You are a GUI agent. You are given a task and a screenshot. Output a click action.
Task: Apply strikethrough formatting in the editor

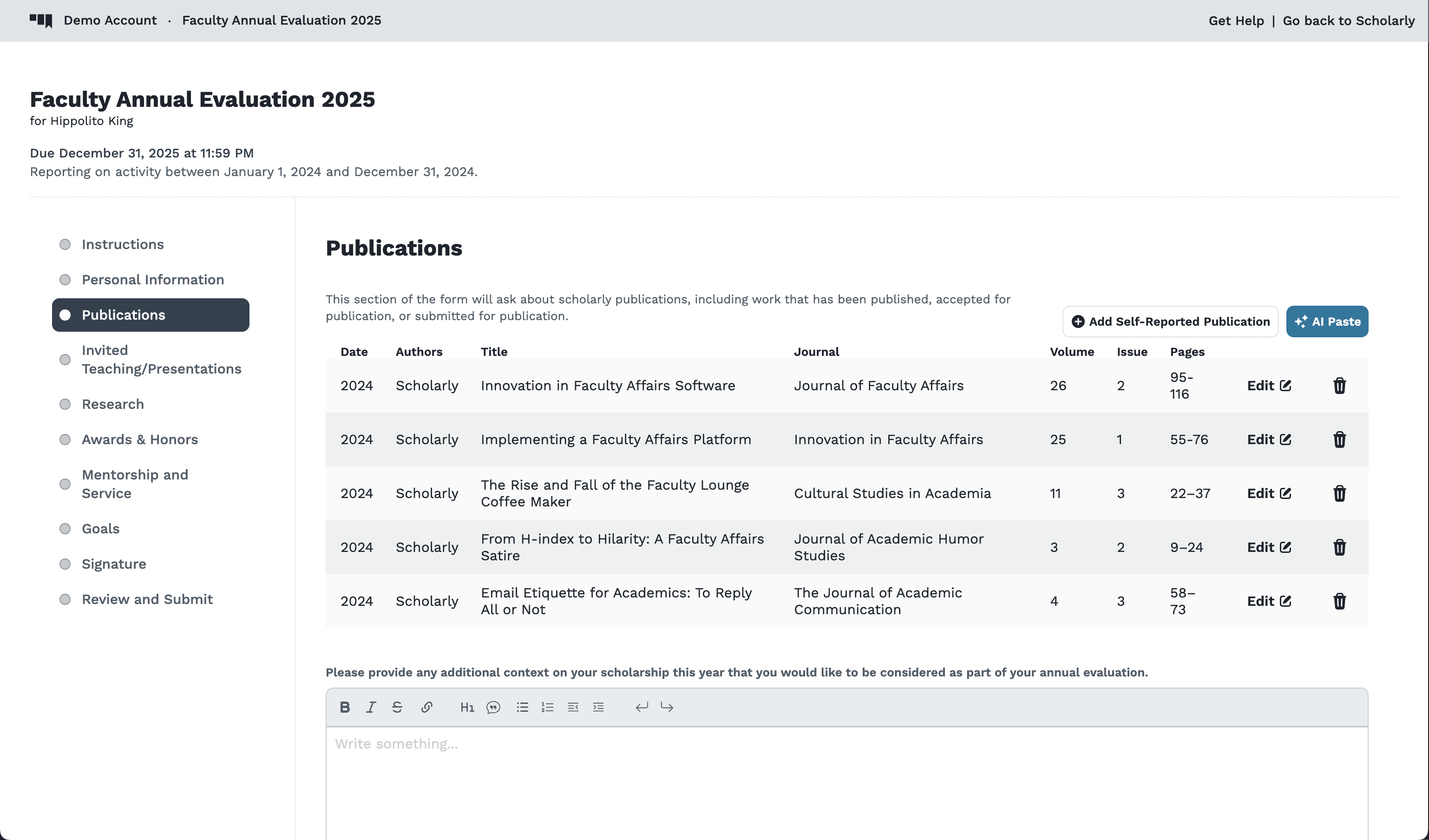click(x=397, y=707)
